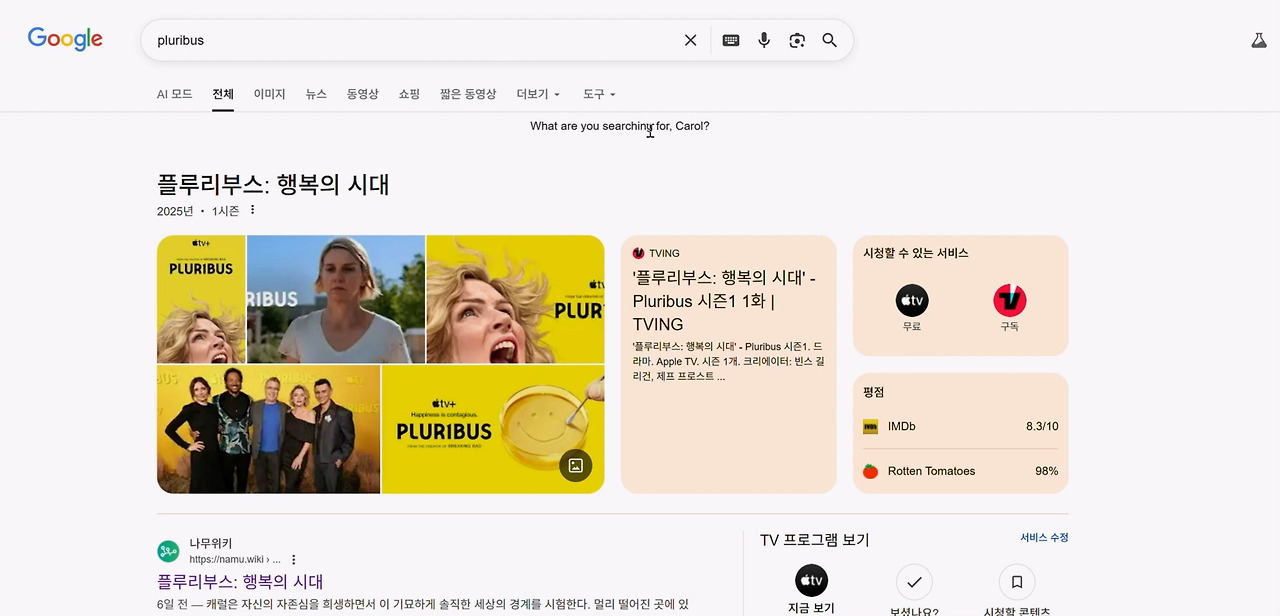Image resolution: width=1280 pixels, height=616 pixels.
Task: Click the image gallery icon on collage
Action: click(x=576, y=465)
